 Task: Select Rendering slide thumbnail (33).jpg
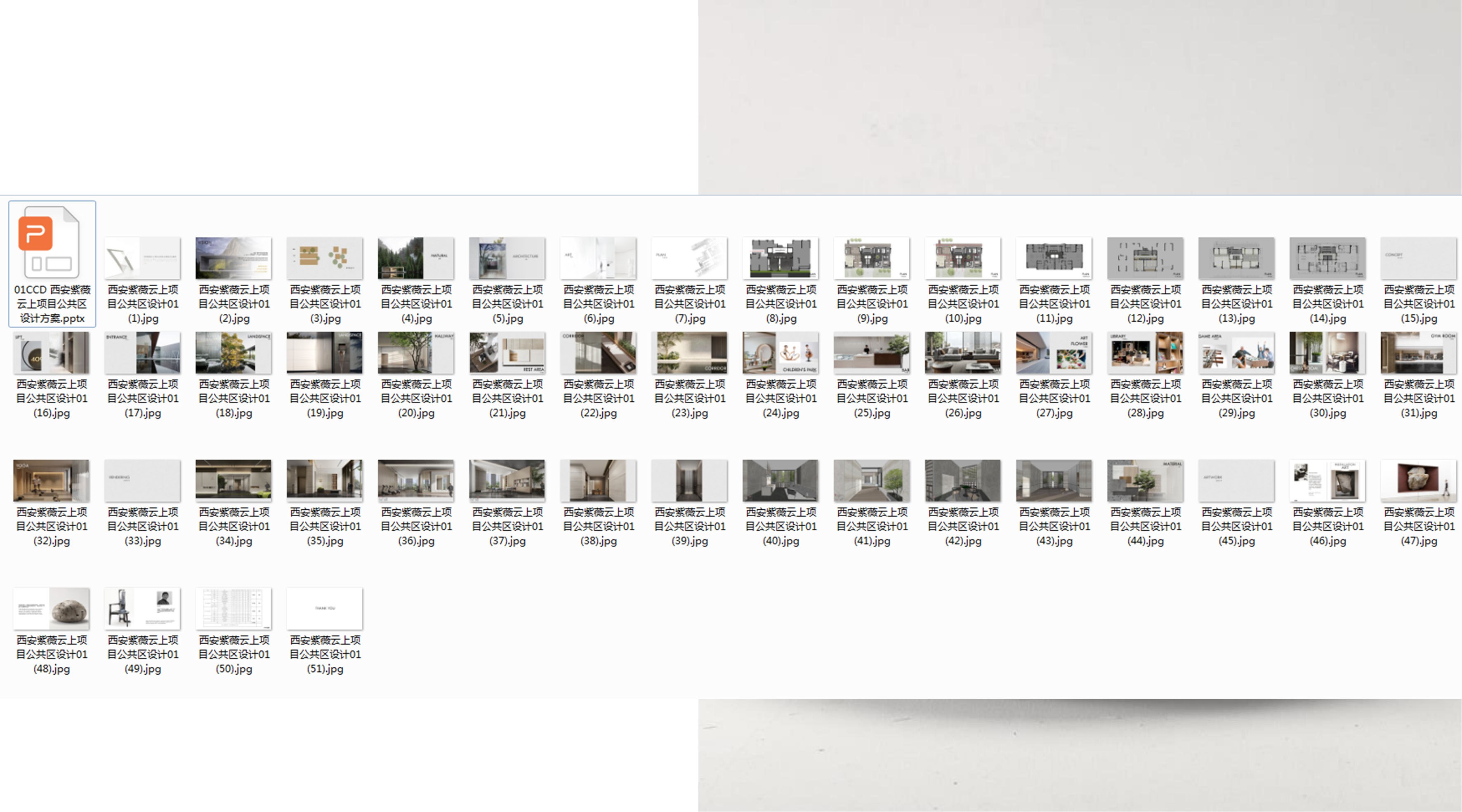142,480
